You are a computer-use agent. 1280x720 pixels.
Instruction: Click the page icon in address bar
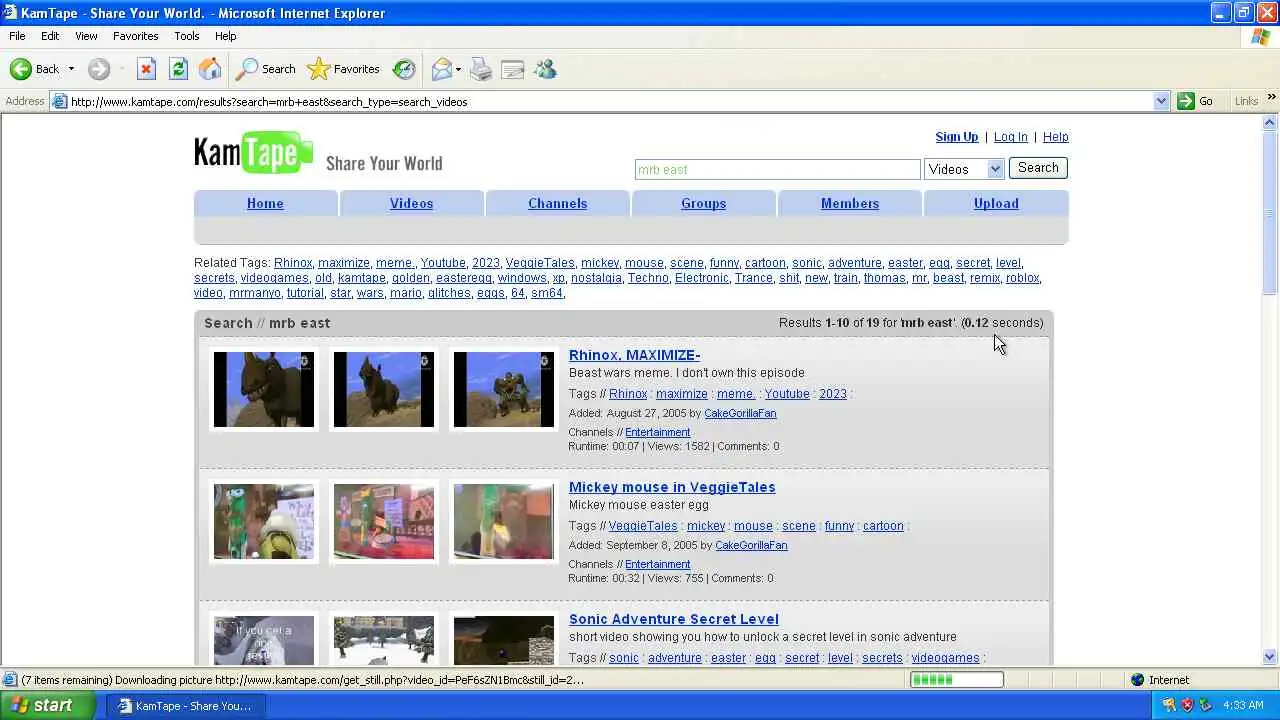[60, 101]
